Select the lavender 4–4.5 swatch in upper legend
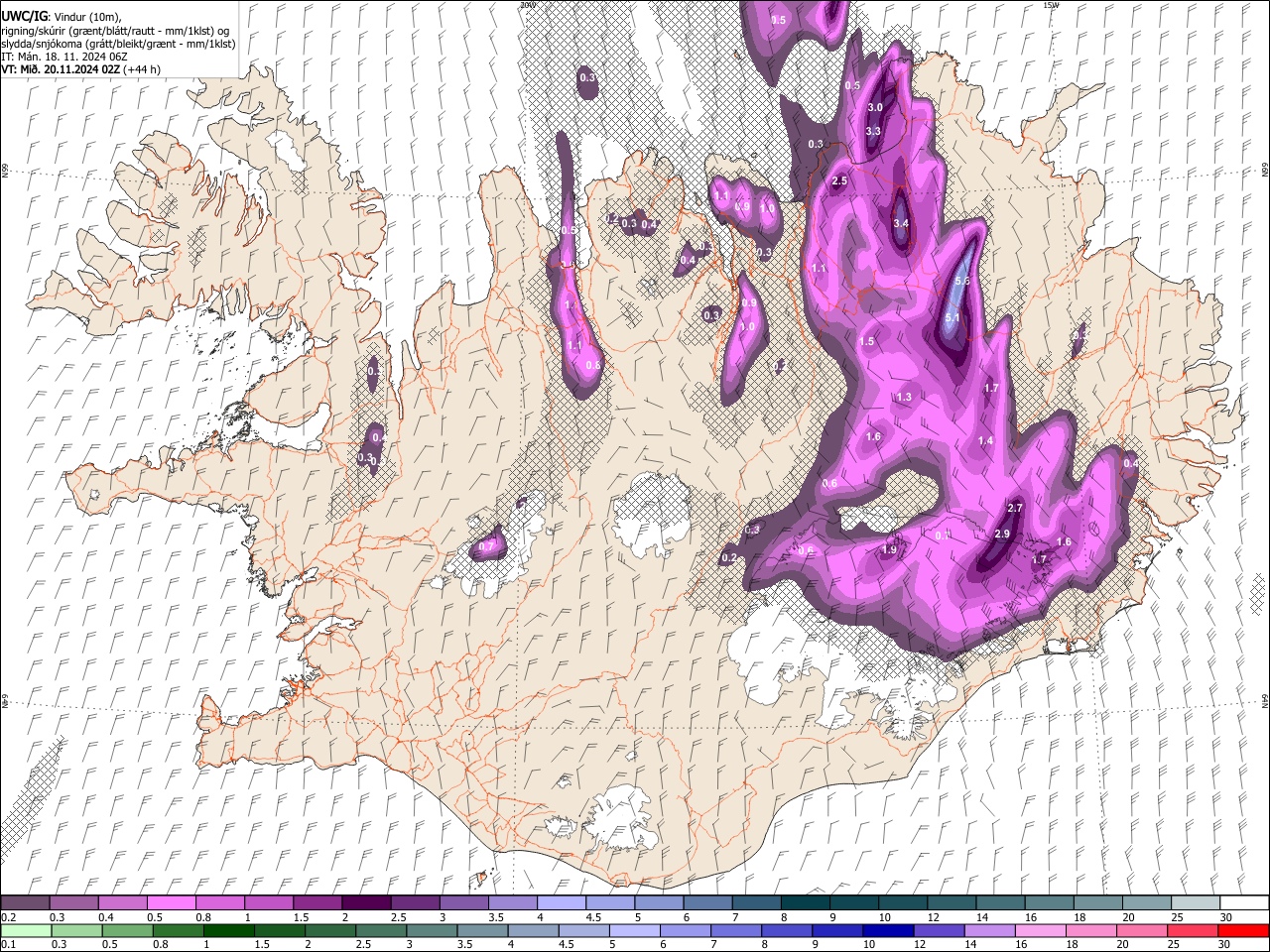Screen dimensions: 1270x952 pos(561,902)
